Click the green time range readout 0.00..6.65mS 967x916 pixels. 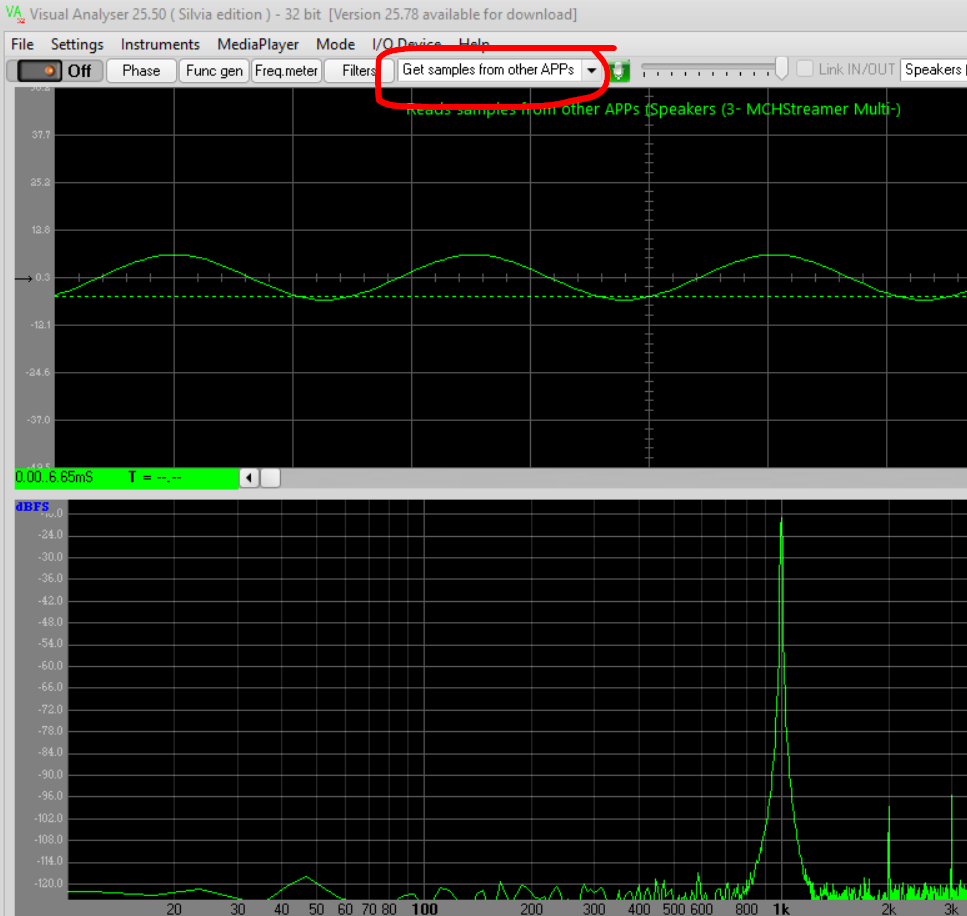[54, 478]
